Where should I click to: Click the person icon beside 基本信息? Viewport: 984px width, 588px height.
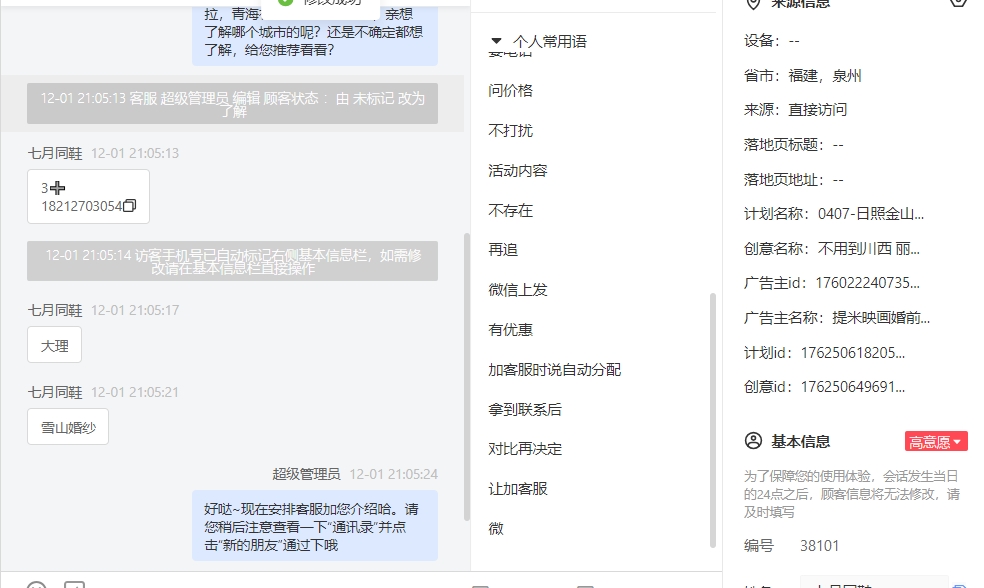[x=753, y=441]
